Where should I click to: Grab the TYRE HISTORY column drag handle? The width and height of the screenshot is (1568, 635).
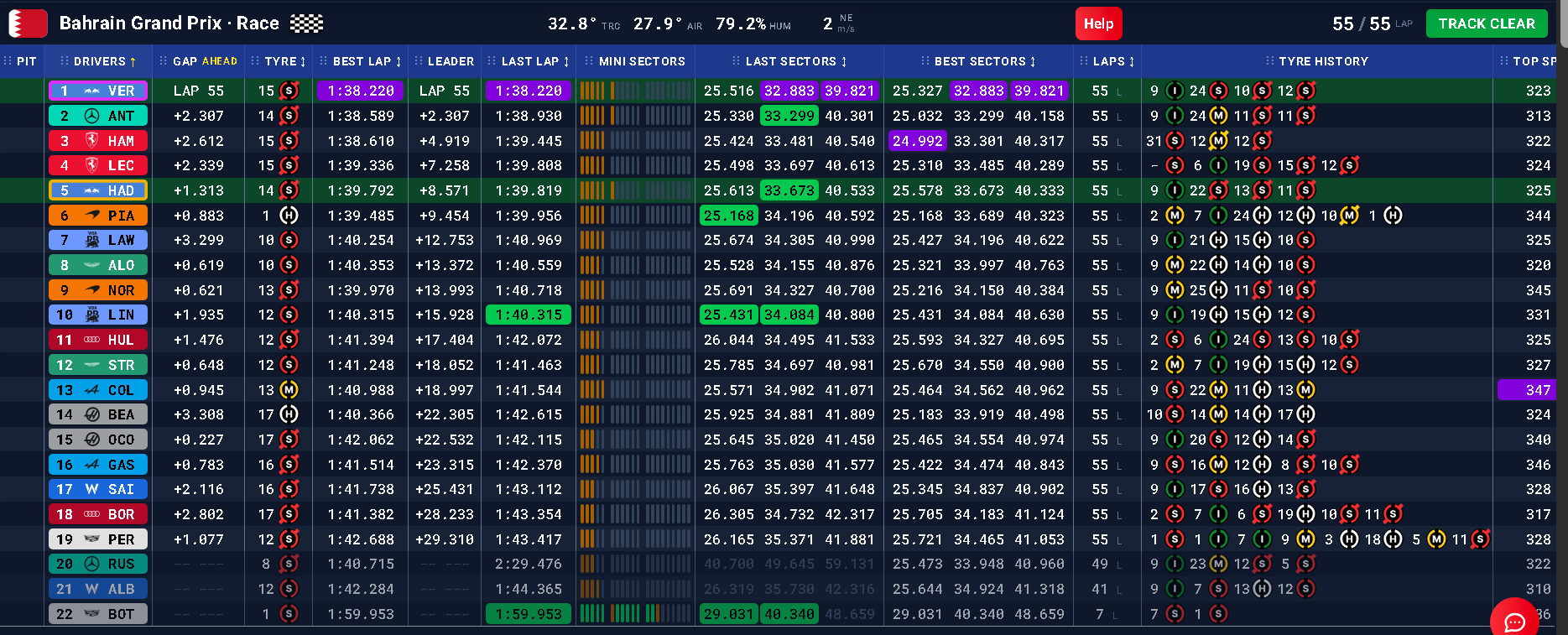pos(1270,61)
